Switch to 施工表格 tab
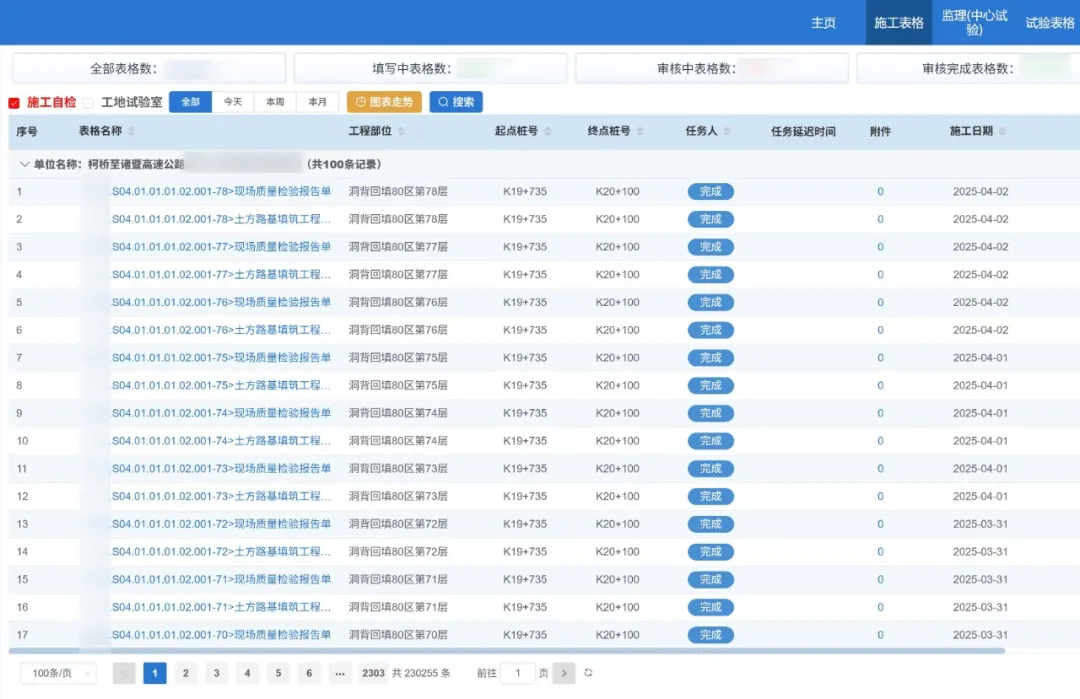The height and width of the screenshot is (699, 1080). tap(898, 23)
